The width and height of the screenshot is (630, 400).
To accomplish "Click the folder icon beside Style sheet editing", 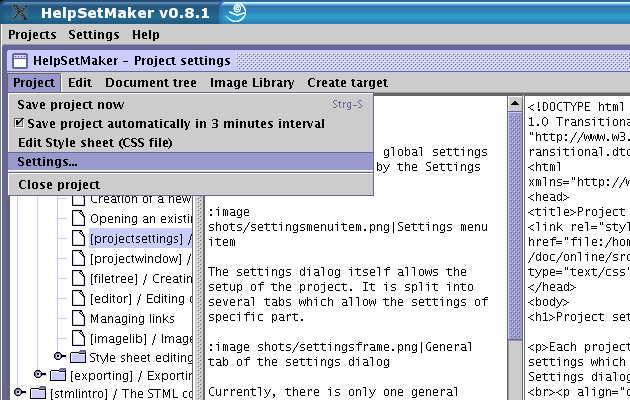I will click(x=78, y=357).
